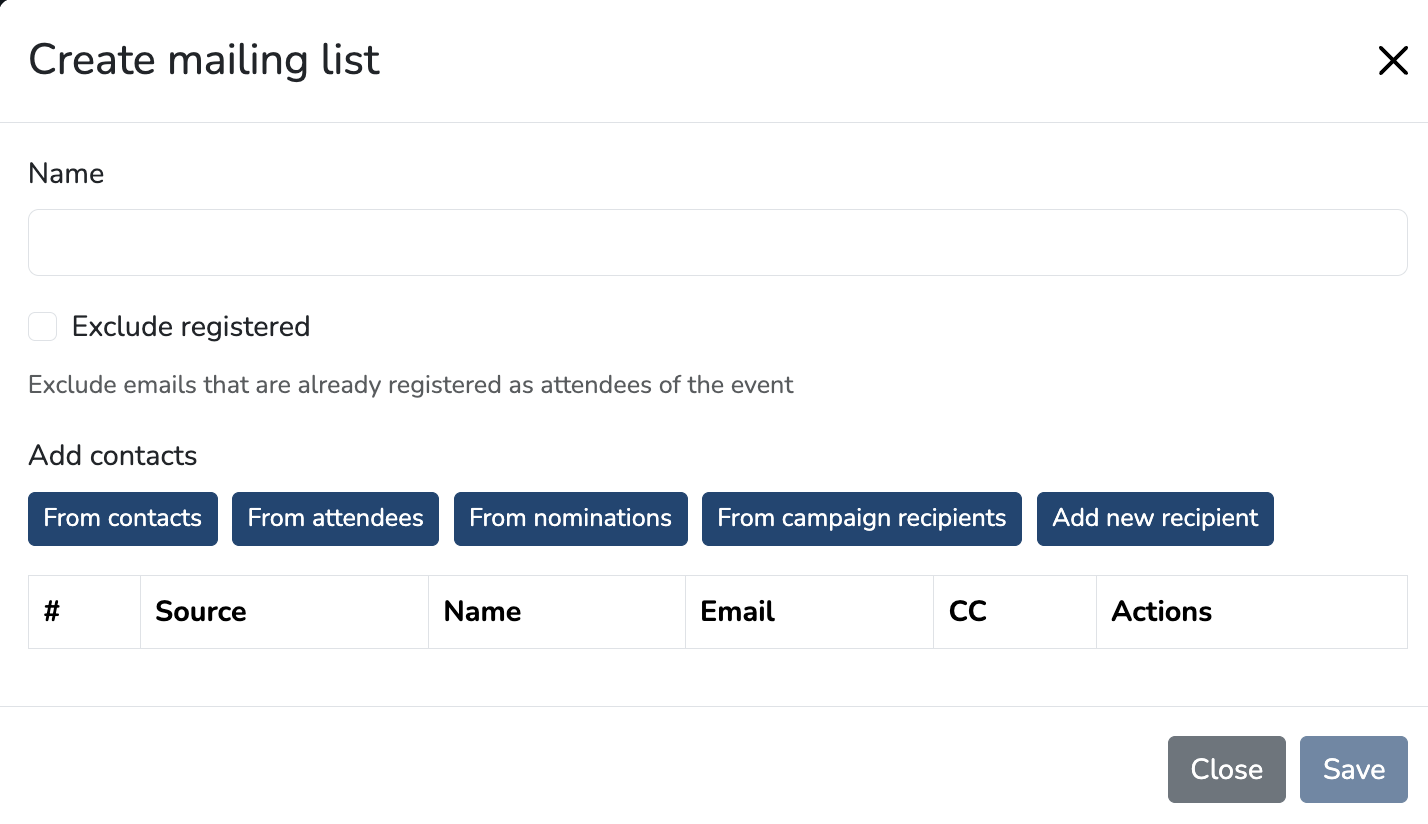Select the Email column header
1428x824 pixels.
pyautogui.click(x=737, y=611)
